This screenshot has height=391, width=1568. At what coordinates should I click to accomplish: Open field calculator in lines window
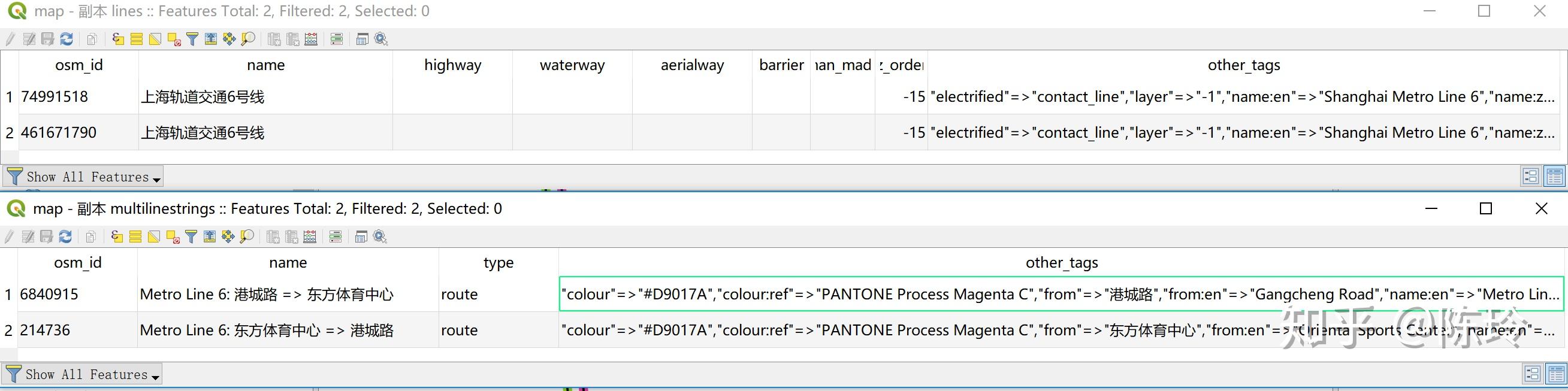click(x=311, y=40)
